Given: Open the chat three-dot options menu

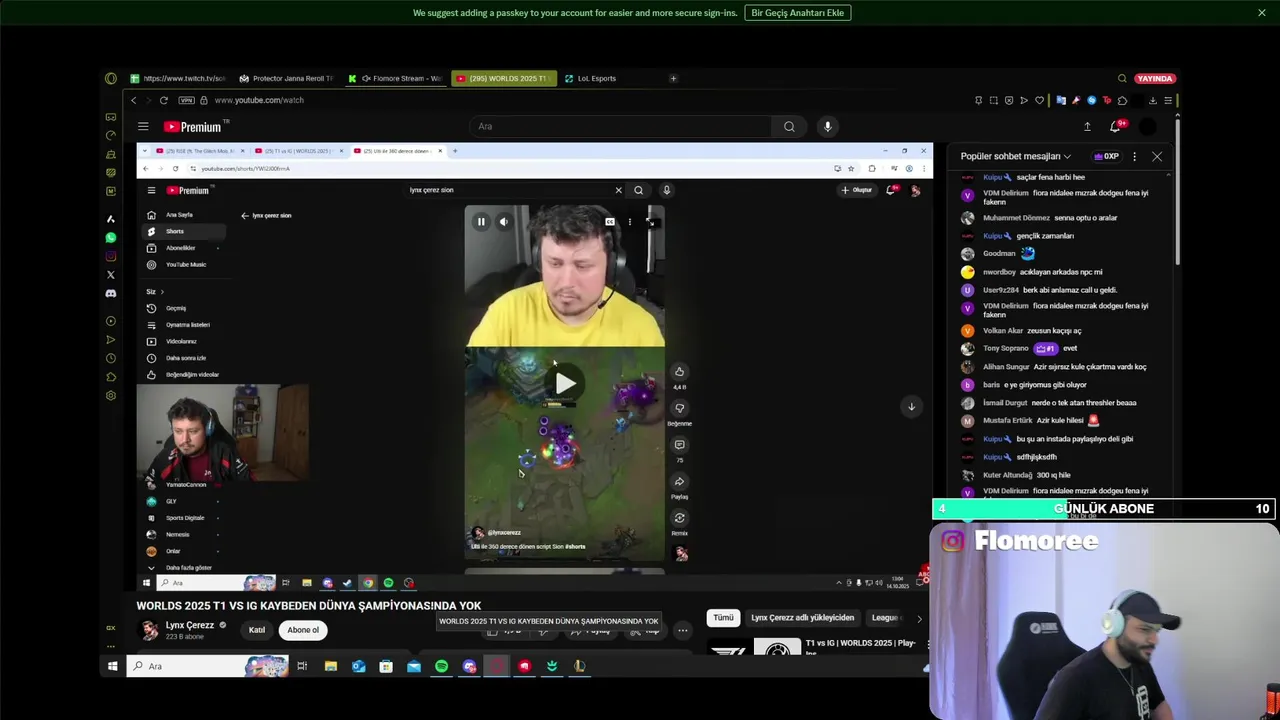Looking at the screenshot, I should click(x=1134, y=156).
